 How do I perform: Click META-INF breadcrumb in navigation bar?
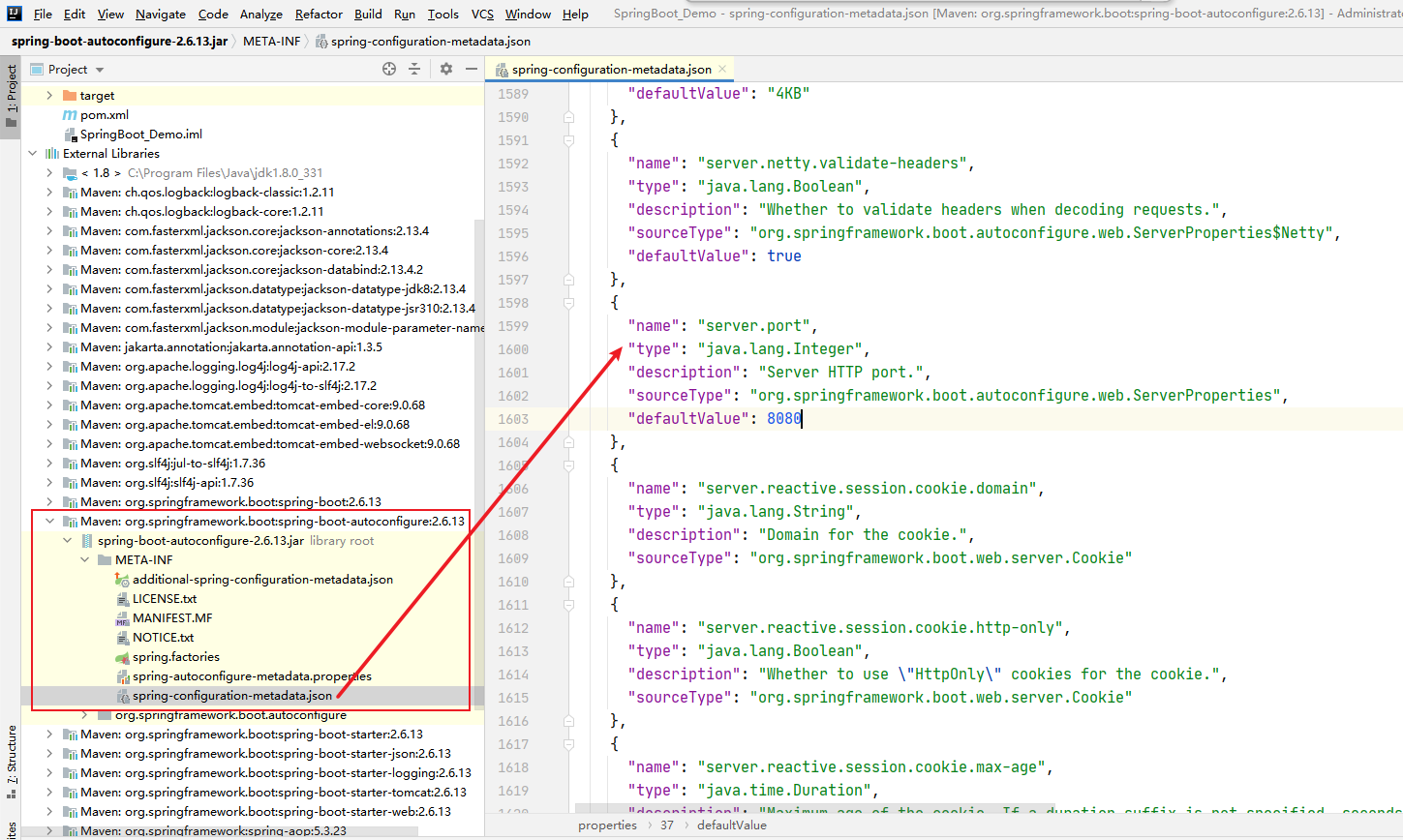(x=271, y=41)
